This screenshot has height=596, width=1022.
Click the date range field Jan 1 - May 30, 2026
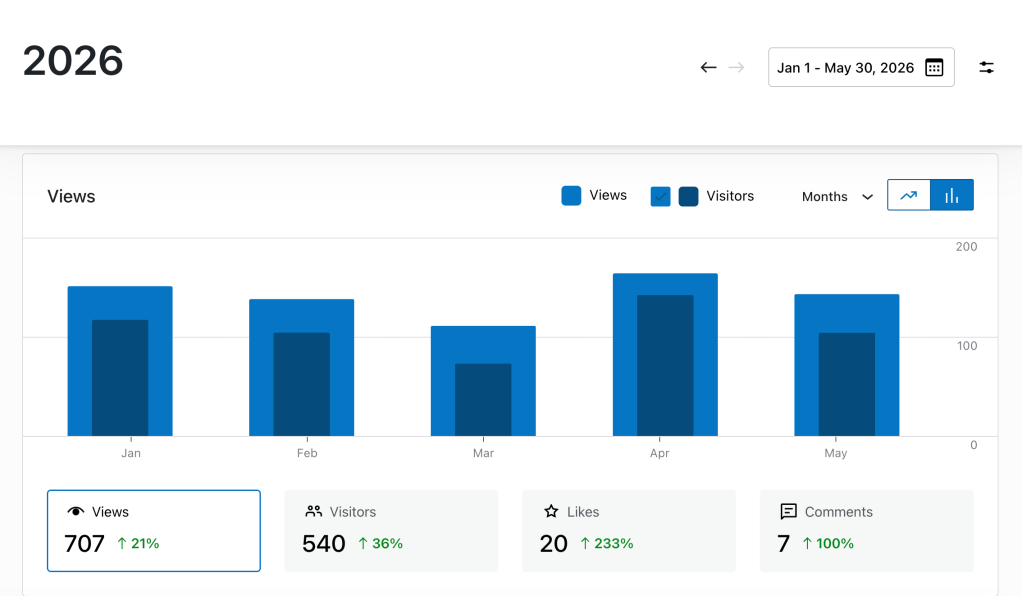click(861, 67)
